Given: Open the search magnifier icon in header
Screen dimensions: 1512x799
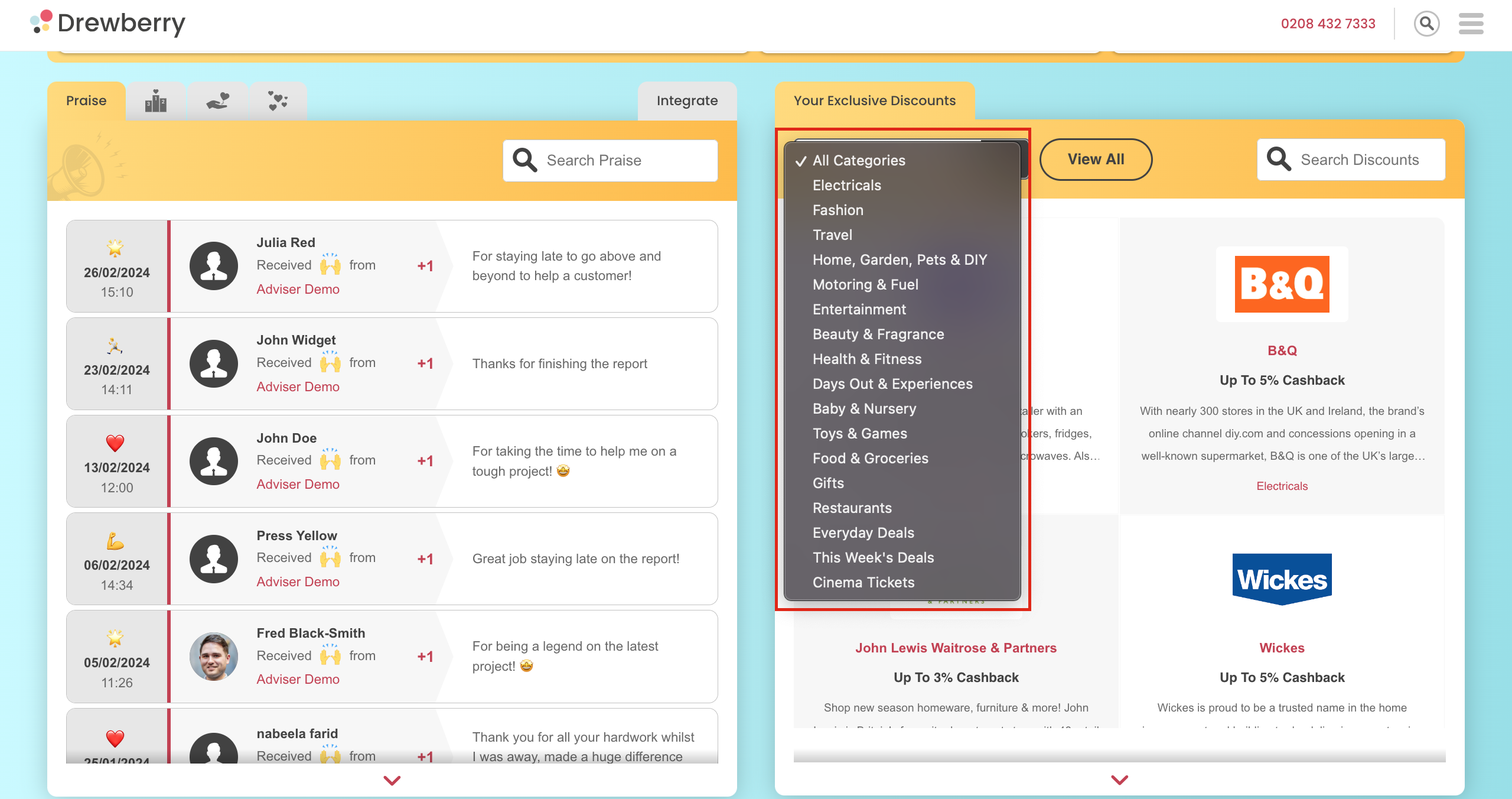Looking at the screenshot, I should tap(1426, 24).
